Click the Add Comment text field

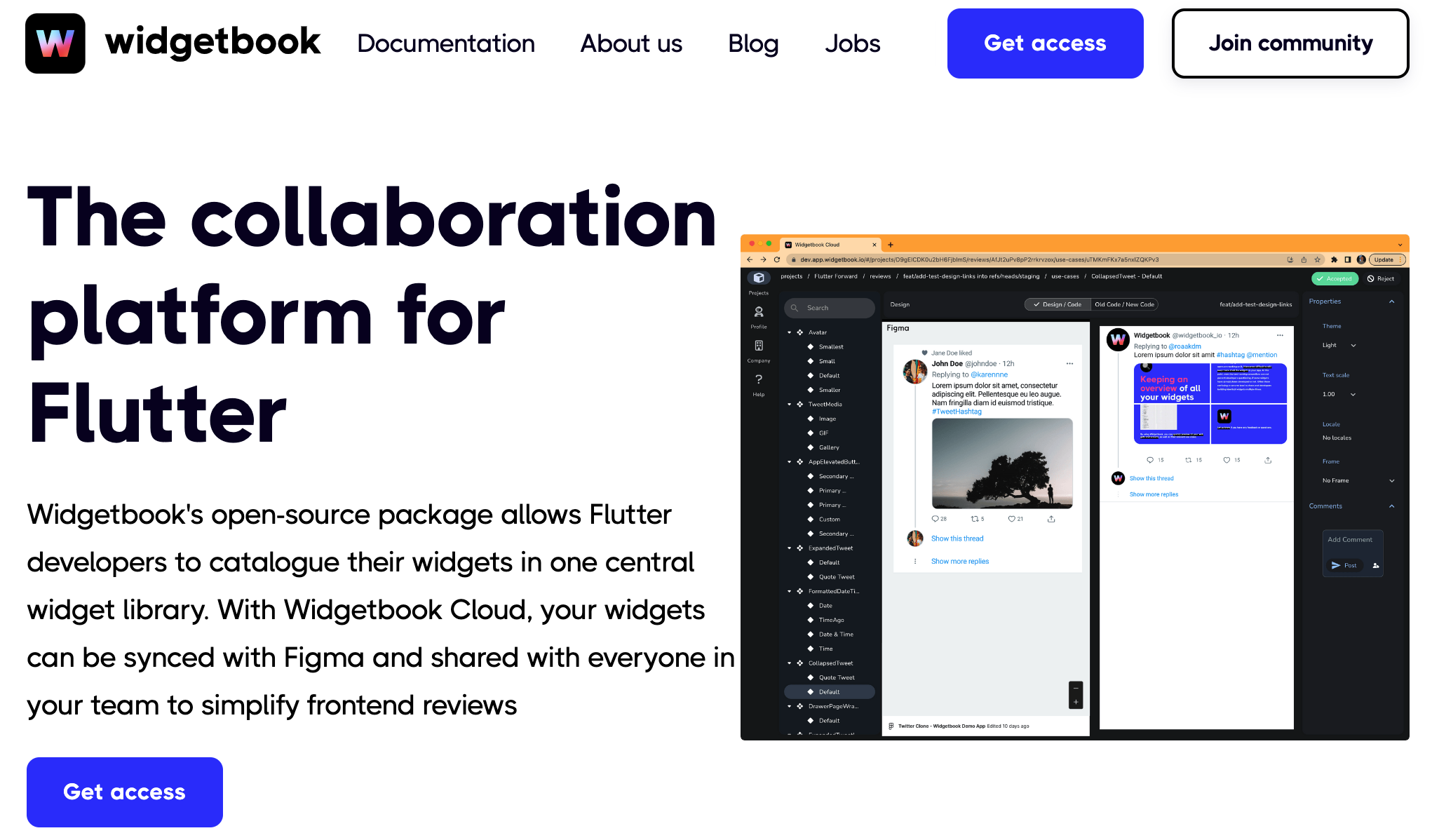coord(1353,540)
